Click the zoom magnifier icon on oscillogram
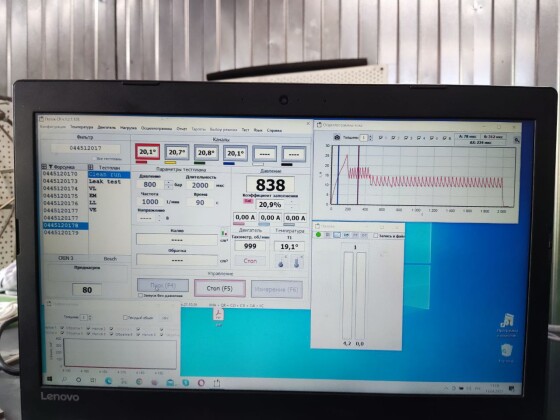 (517, 140)
